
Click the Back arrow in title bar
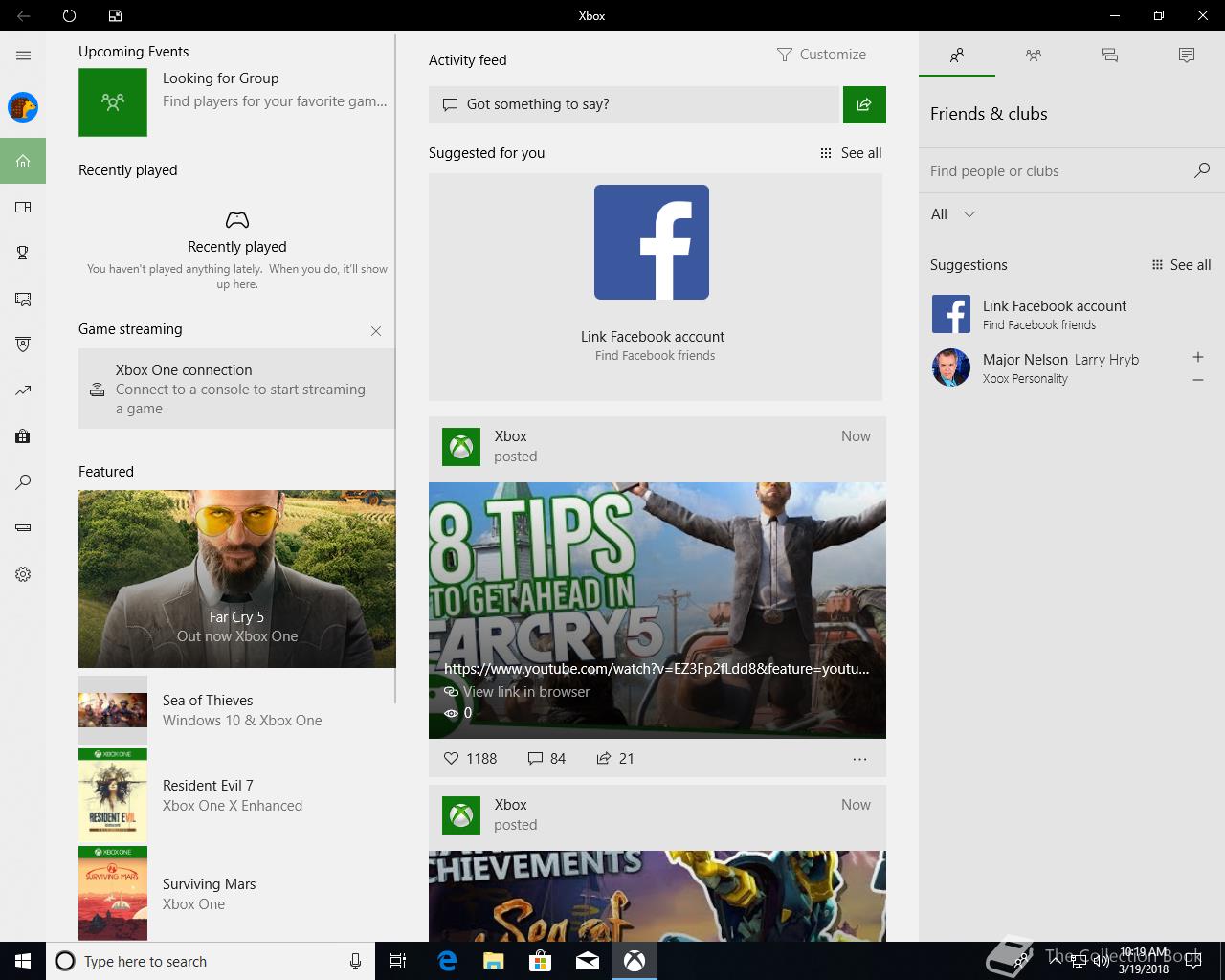pyautogui.click(x=23, y=15)
